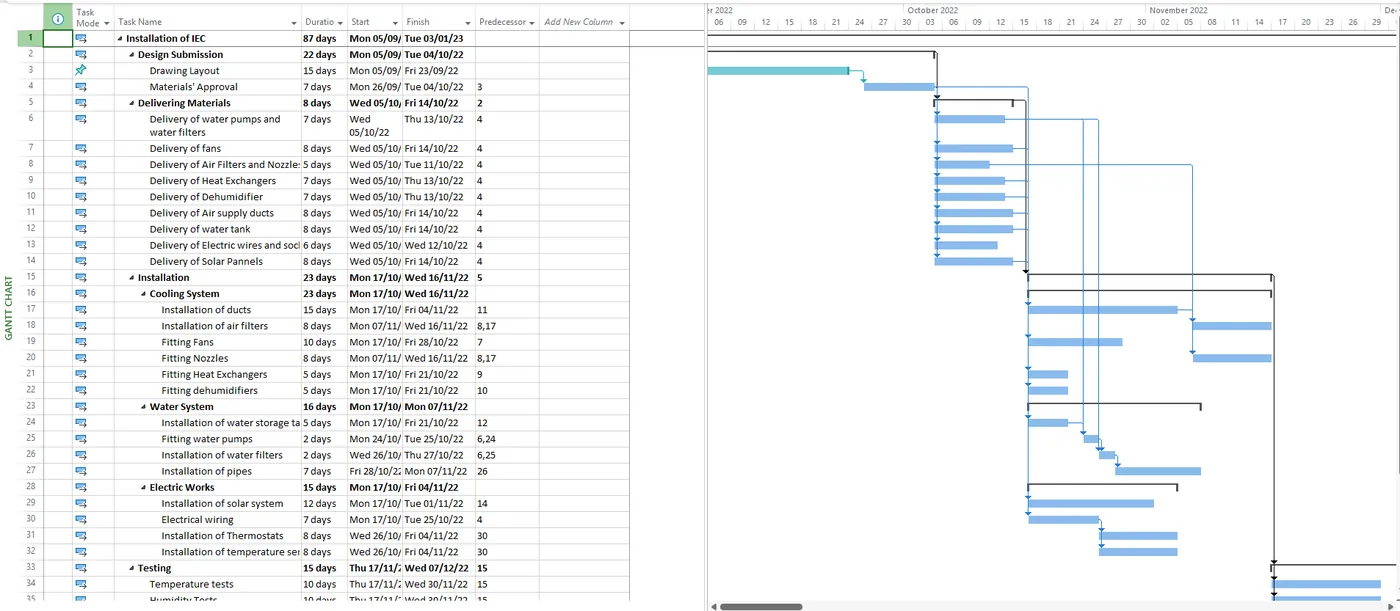Select the 'Fri 23/09/22' finish cell
This screenshot has height=611, width=1400.
(x=437, y=71)
